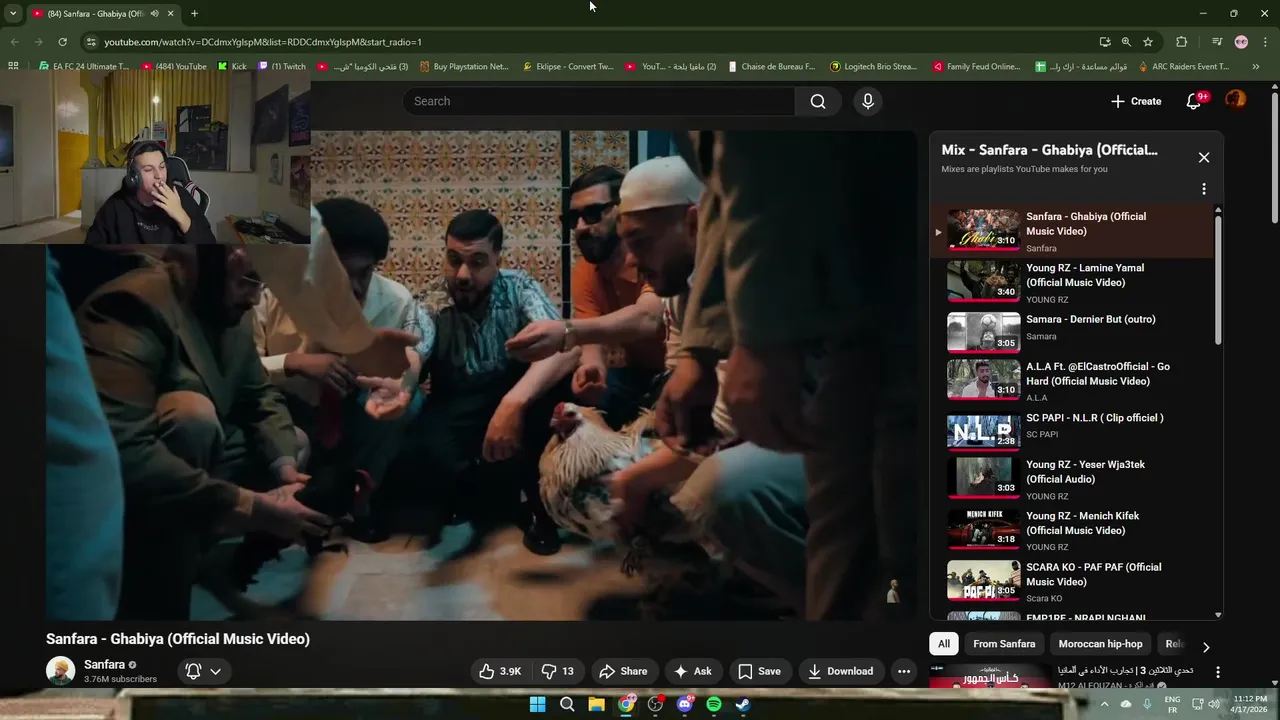Open Mix playlist three-dot options menu
The width and height of the screenshot is (1280, 720).
pyautogui.click(x=1204, y=189)
